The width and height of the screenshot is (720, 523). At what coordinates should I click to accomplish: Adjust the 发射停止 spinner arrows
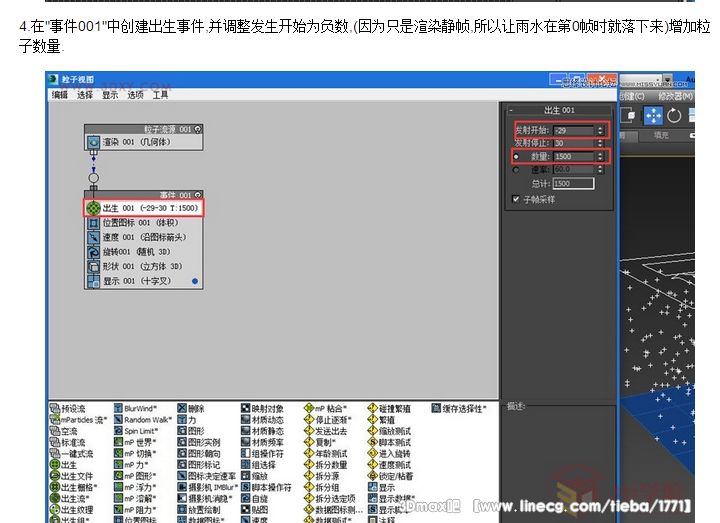[x=600, y=143]
